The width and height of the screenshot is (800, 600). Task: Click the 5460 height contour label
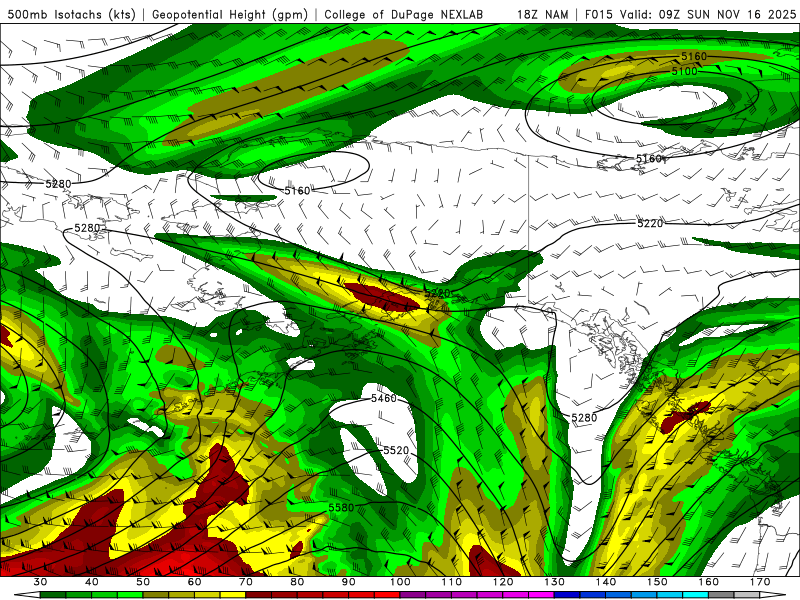(384, 398)
